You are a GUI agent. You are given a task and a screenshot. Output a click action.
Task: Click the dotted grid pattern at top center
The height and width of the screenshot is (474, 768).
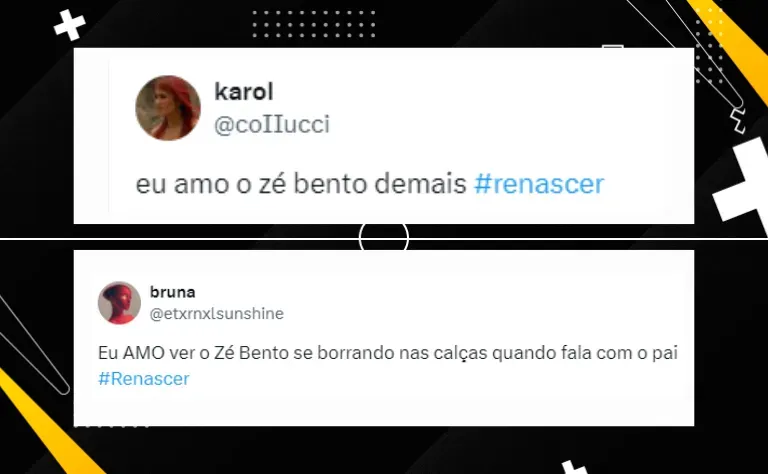point(313,24)
